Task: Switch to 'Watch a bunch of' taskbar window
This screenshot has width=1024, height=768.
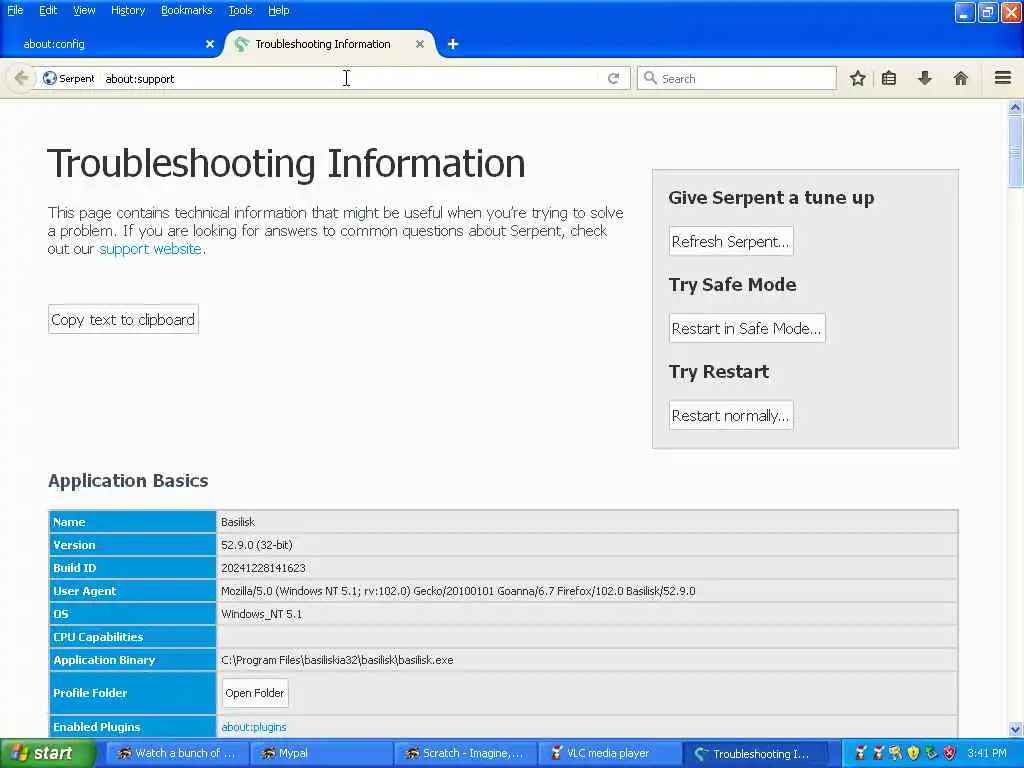Action: pos(177,754)
